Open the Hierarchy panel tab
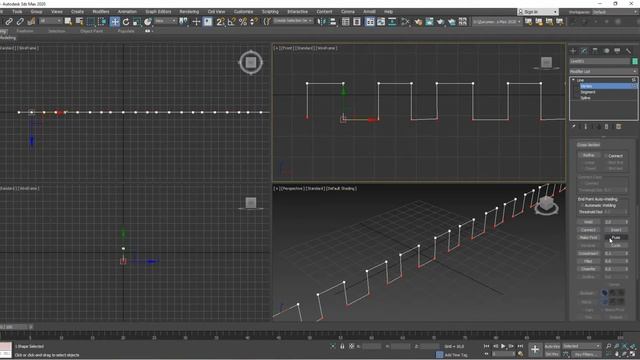The height and width of the screenshot is (360, 640). click(595, 51)
